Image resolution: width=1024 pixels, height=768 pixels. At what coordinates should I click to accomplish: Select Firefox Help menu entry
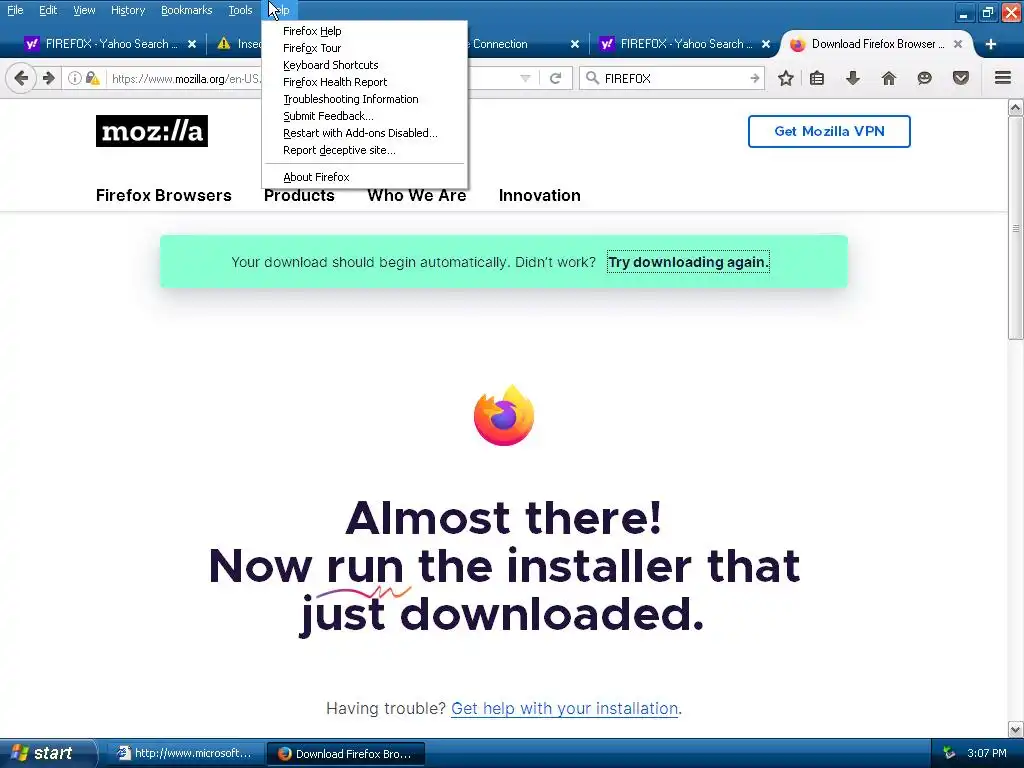click(364, 31)
